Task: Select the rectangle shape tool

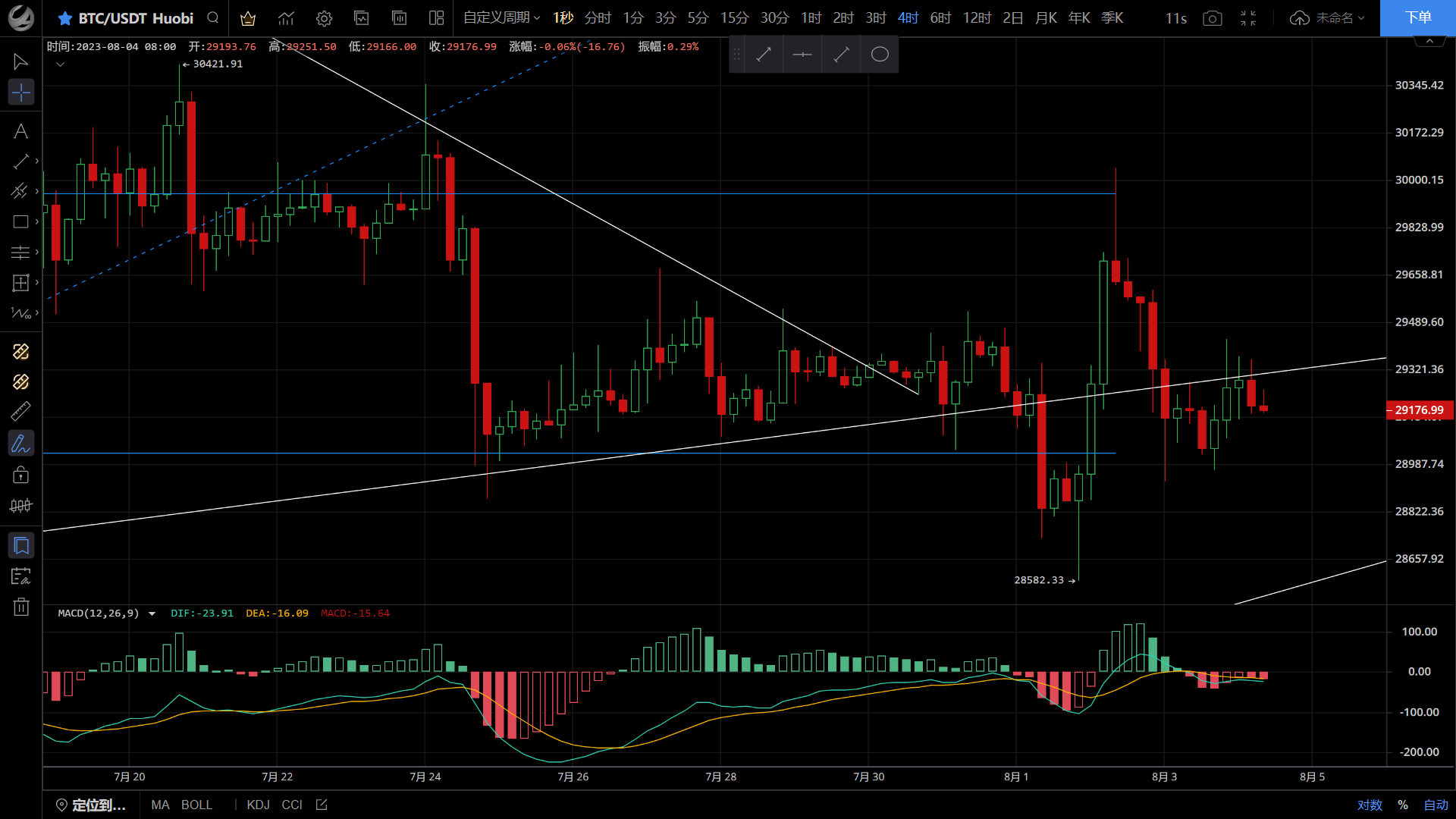Action: tap(20, 221)
